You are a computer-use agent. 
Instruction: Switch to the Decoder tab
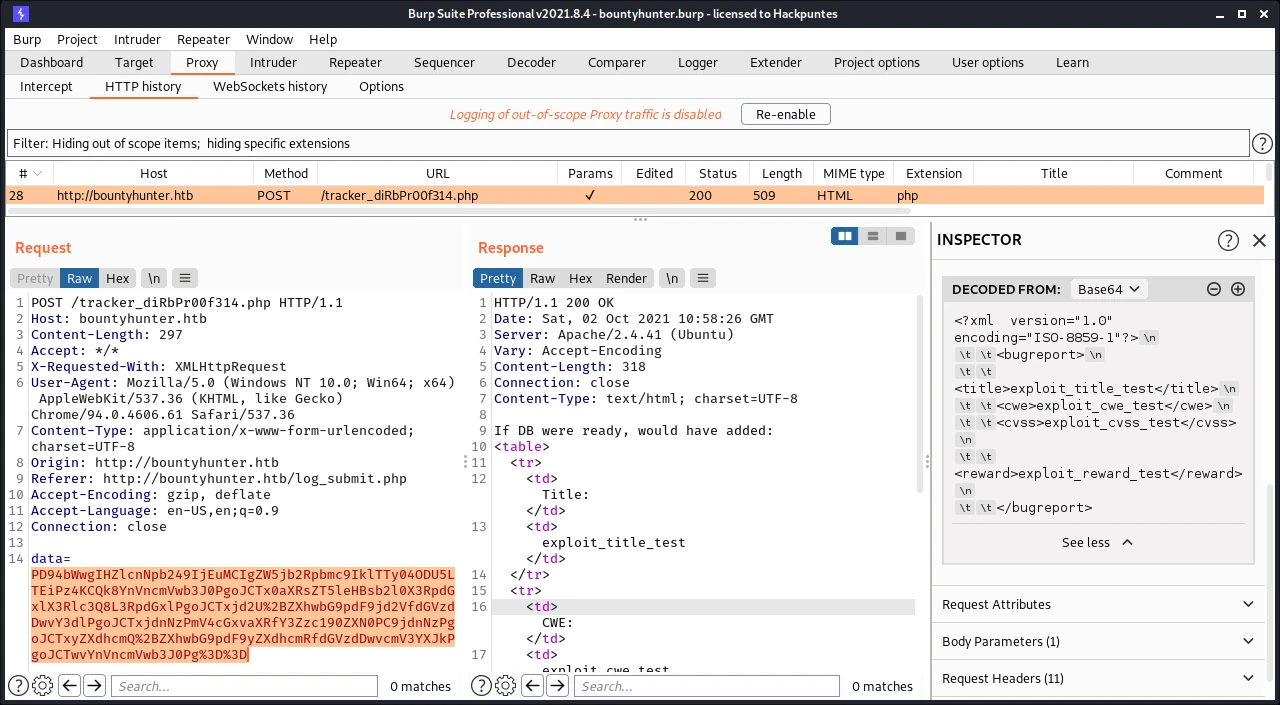coord(531,62)
